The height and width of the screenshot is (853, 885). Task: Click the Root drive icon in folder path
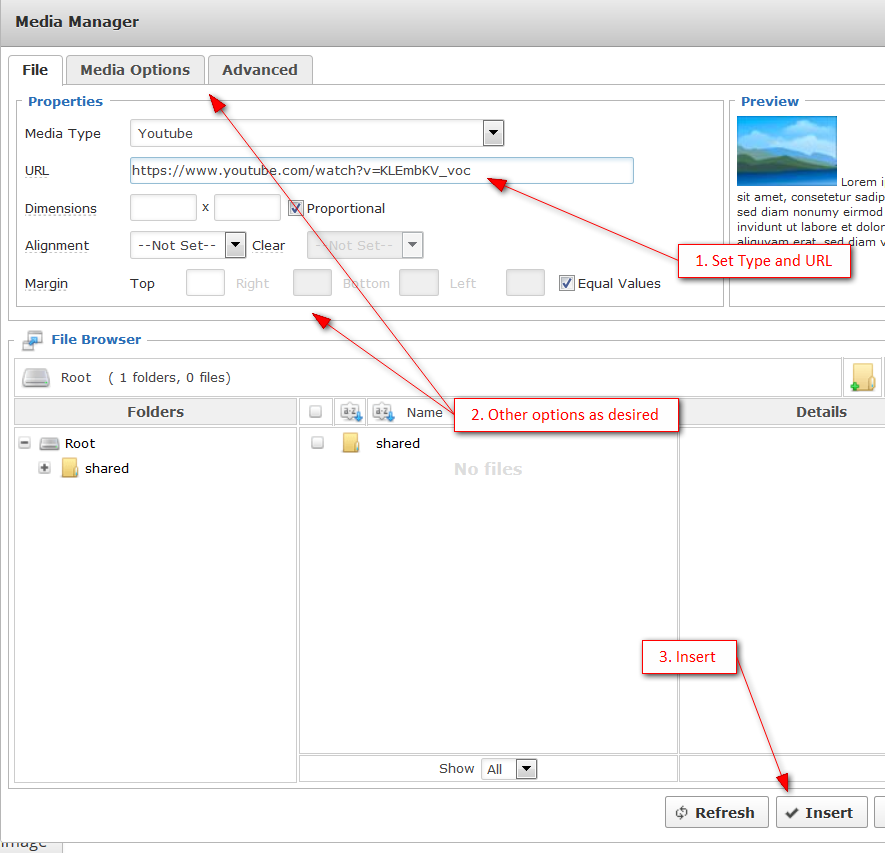coord(36,377)
